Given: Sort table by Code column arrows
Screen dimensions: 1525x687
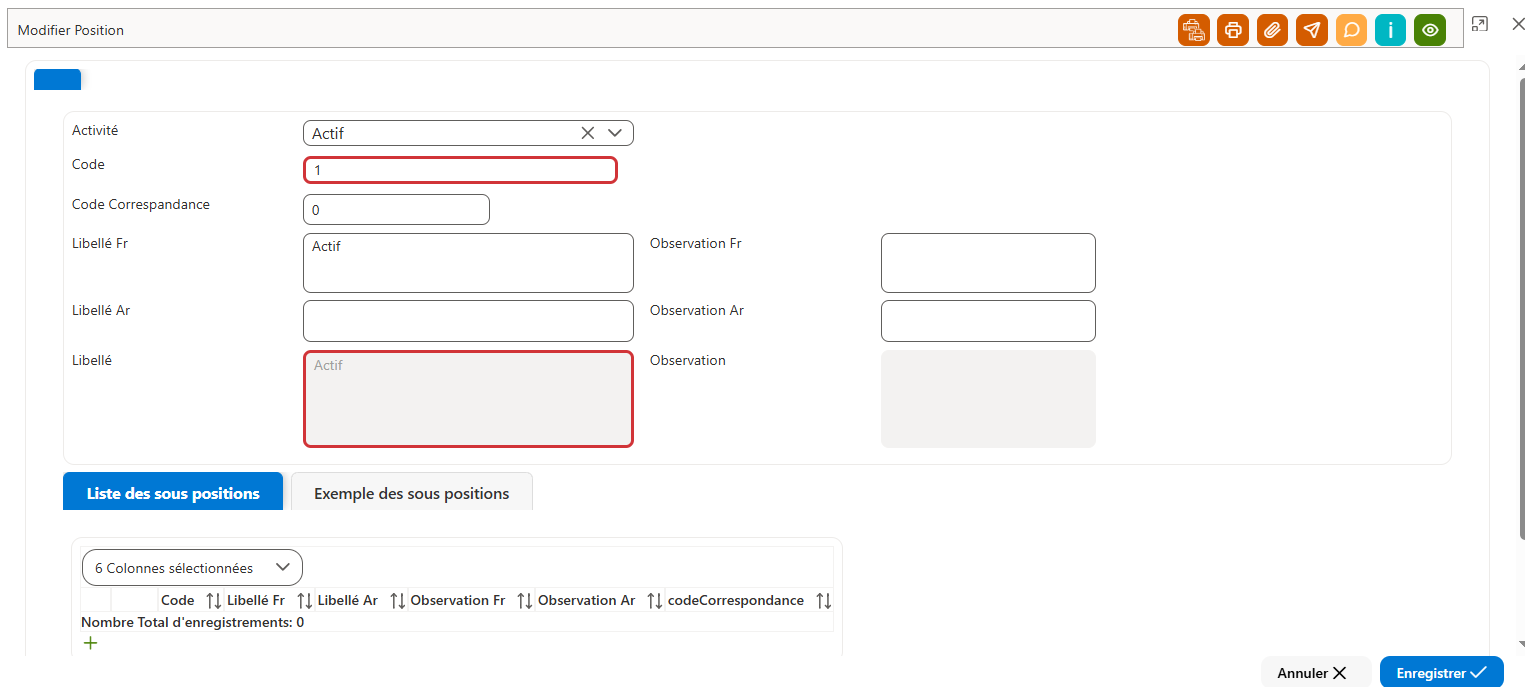Looking at the screenshot, I should (213, 601).
